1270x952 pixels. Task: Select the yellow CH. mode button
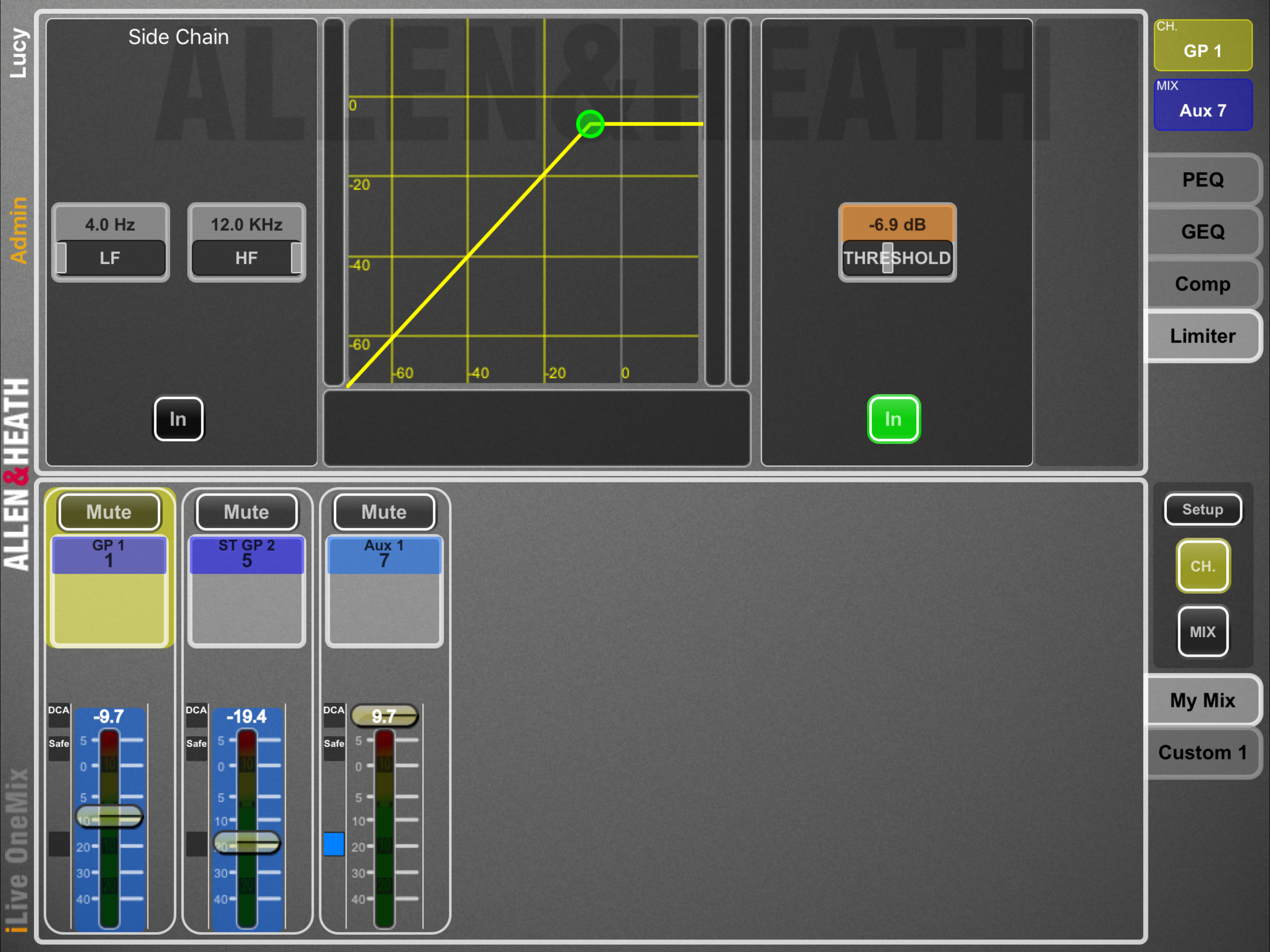1202,566
